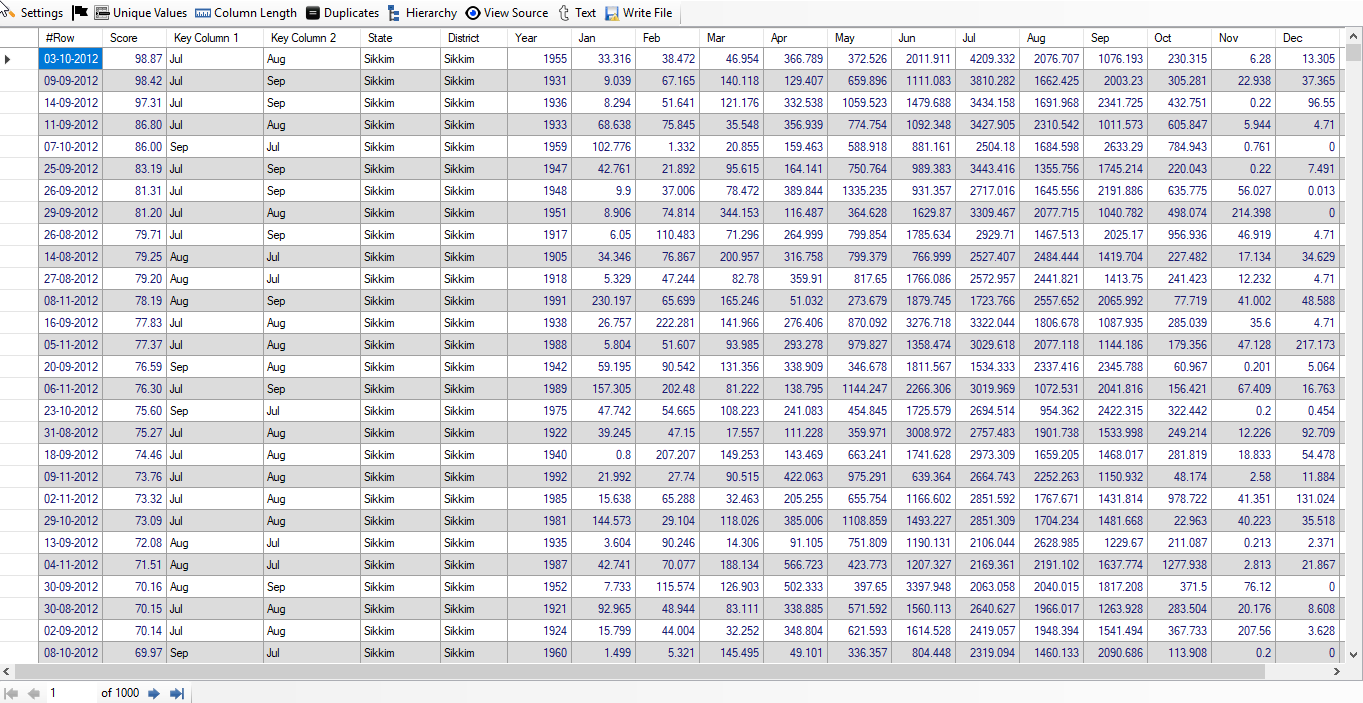The width and height of the screenshot is (1363, 703).
Task: Select the Year column header
Action: [x=538, y=38]
